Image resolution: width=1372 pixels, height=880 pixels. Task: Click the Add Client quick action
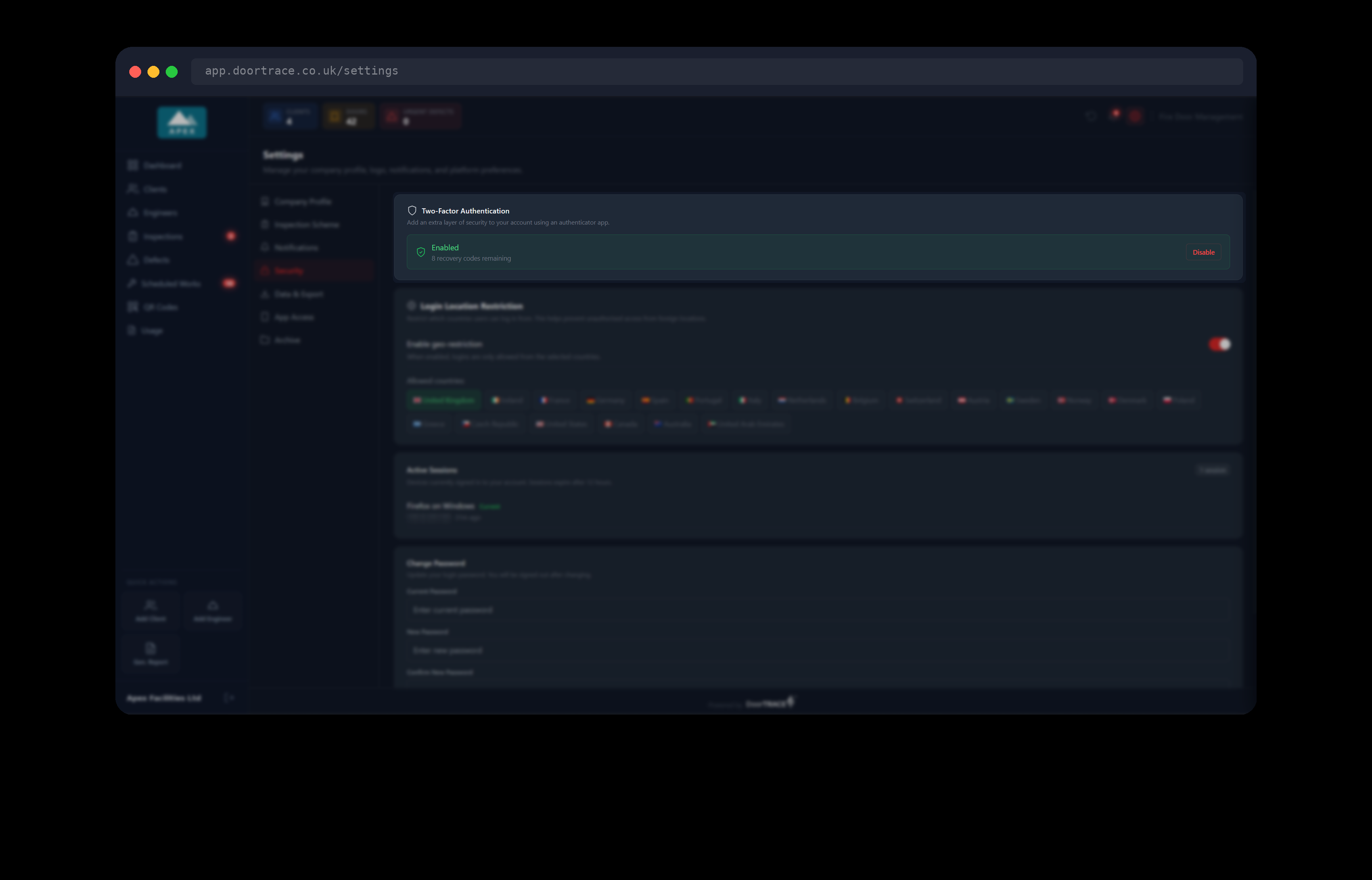pyautogui.click(x=151, y=610)
